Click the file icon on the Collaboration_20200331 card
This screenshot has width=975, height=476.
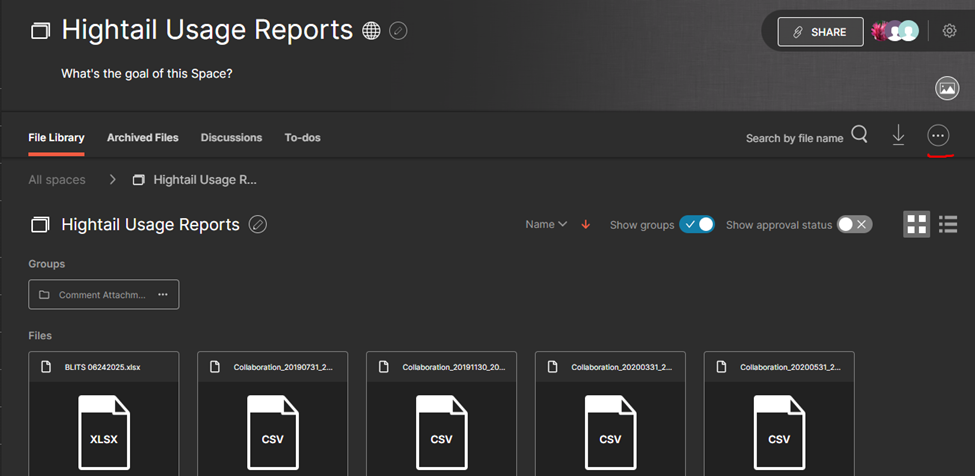[x=553, y=367]
